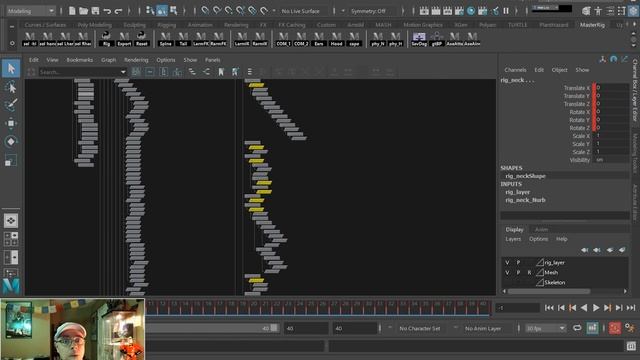This screenshot has height=360, width=640.
Task: Run the Reset shelf button
Action: (142, 39)
